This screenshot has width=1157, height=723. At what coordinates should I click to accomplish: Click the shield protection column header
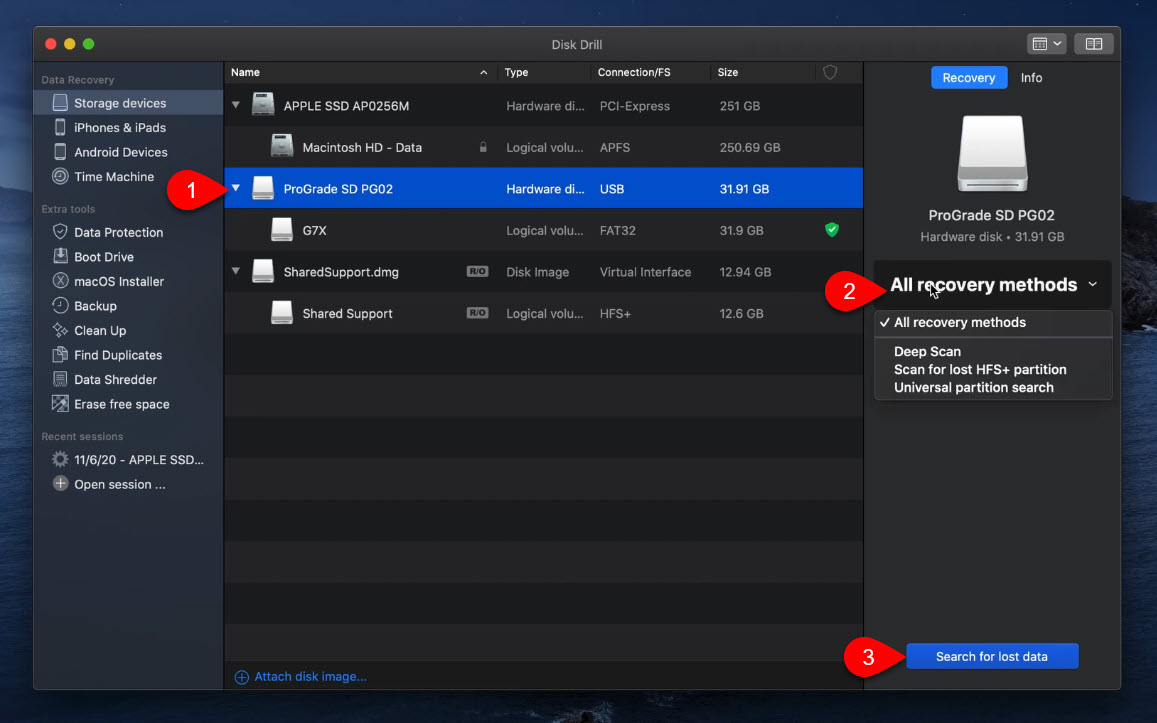coord(830,72)
